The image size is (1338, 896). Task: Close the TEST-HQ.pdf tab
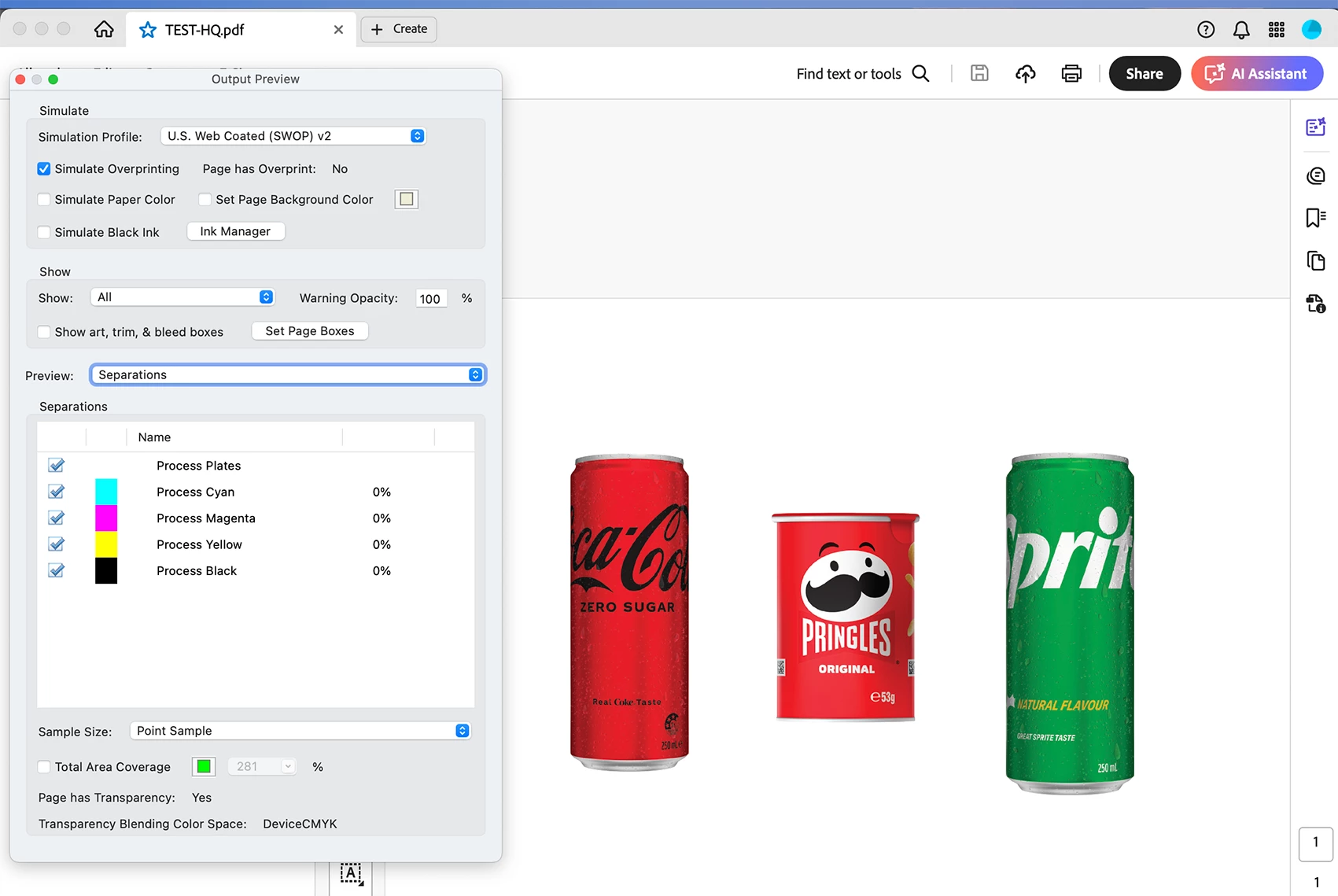[x=338, y=29]
